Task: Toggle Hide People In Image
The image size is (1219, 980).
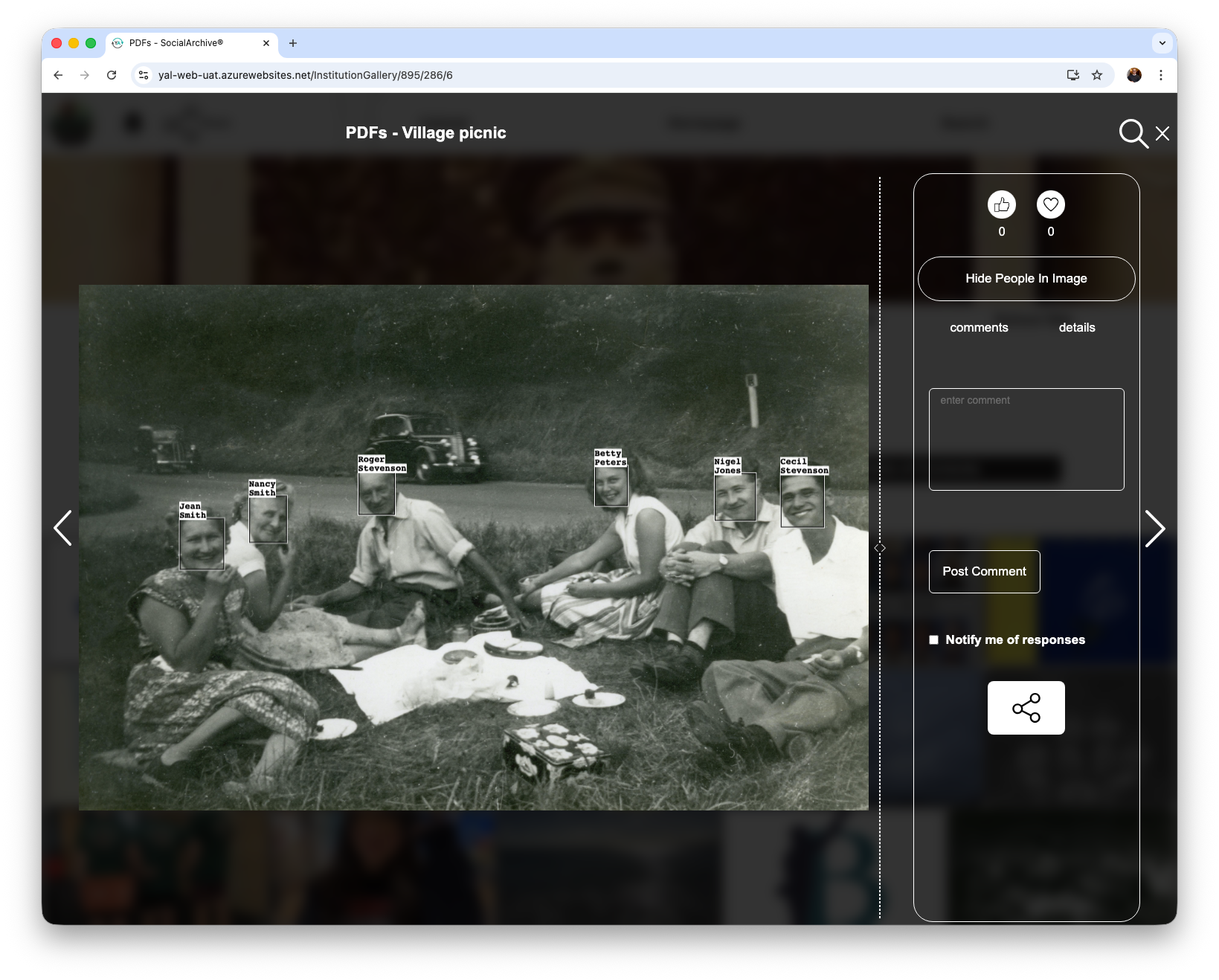Action: point(1026,278)
